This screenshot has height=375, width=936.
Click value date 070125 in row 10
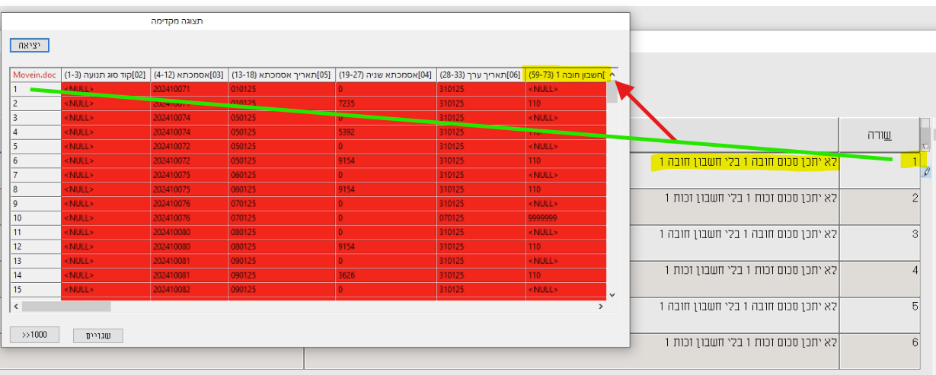click(x=481, y=218)
